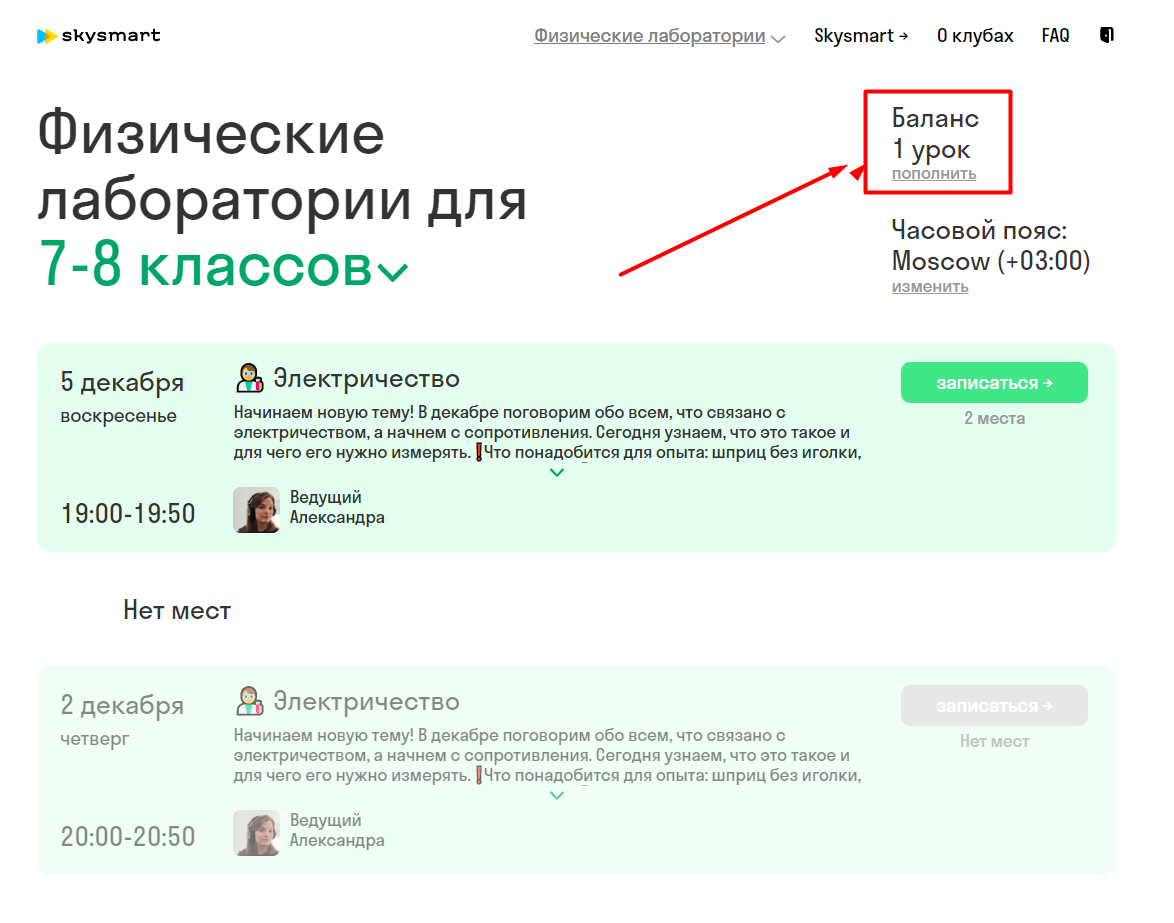
Task: Expand description of 2 декабря lesson
Action: pos(556,796)
